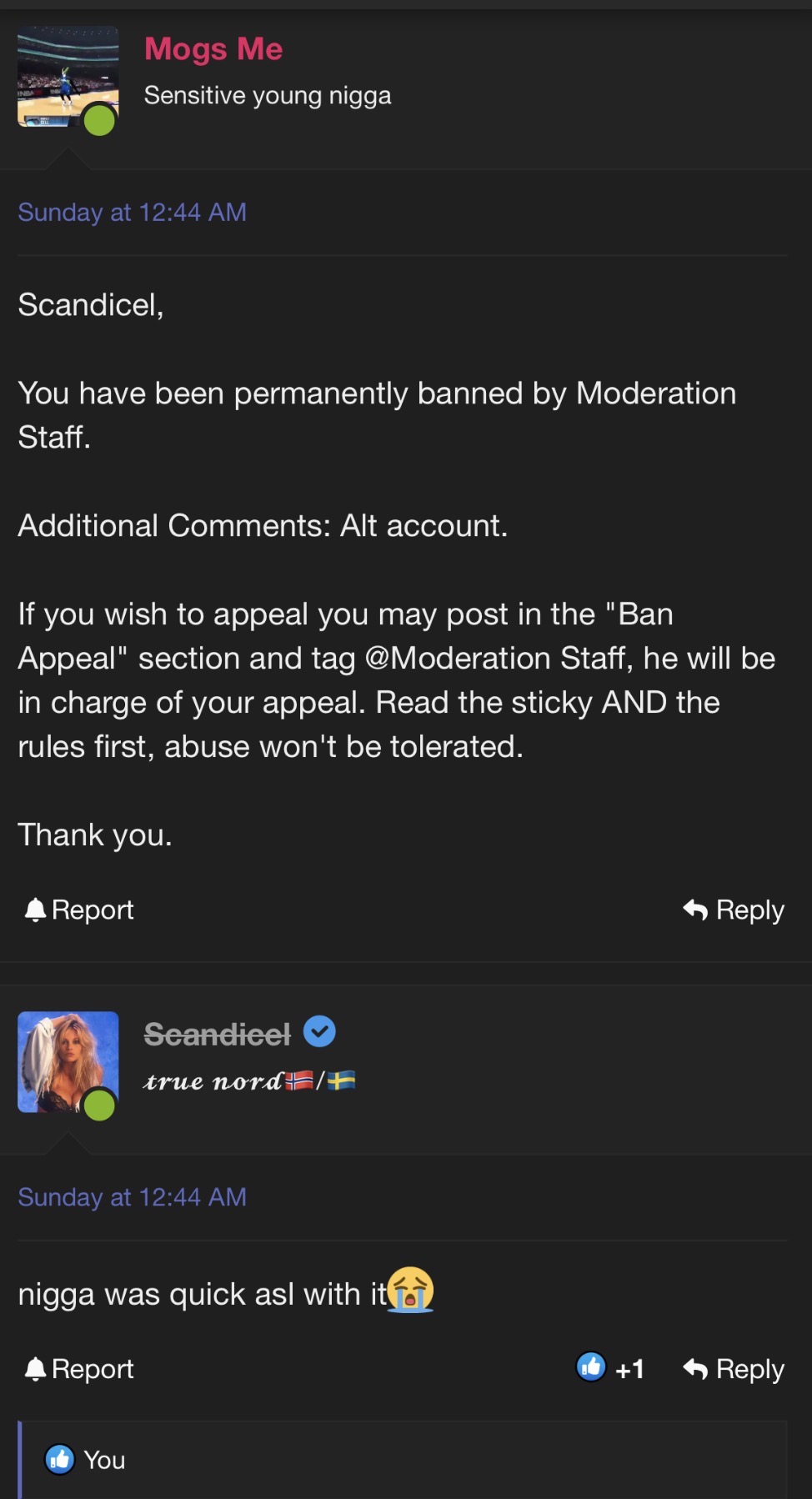This screenshot has width=812, height=1499.
Task: Open the Mogs Me username profile link
Action: pos(213,49)
